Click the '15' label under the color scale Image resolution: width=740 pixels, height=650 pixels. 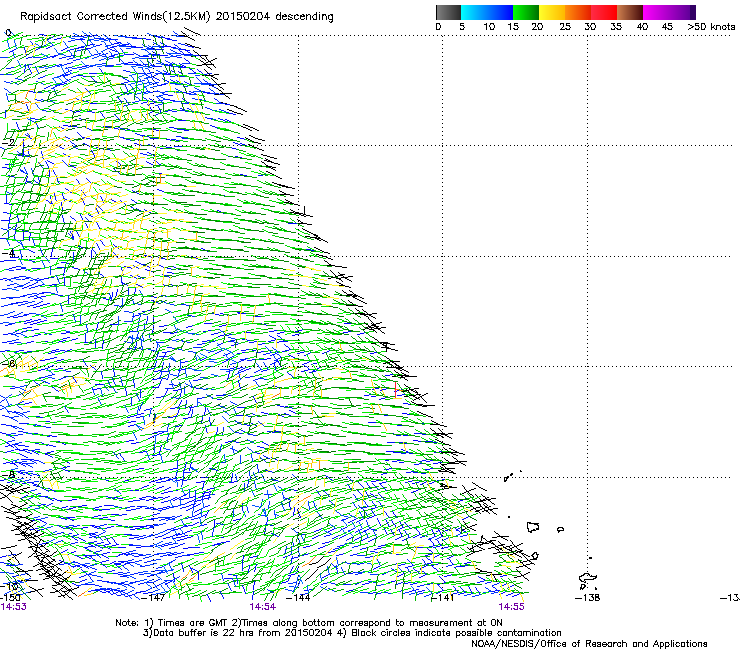pyautogui.click(x=513, y=27)
